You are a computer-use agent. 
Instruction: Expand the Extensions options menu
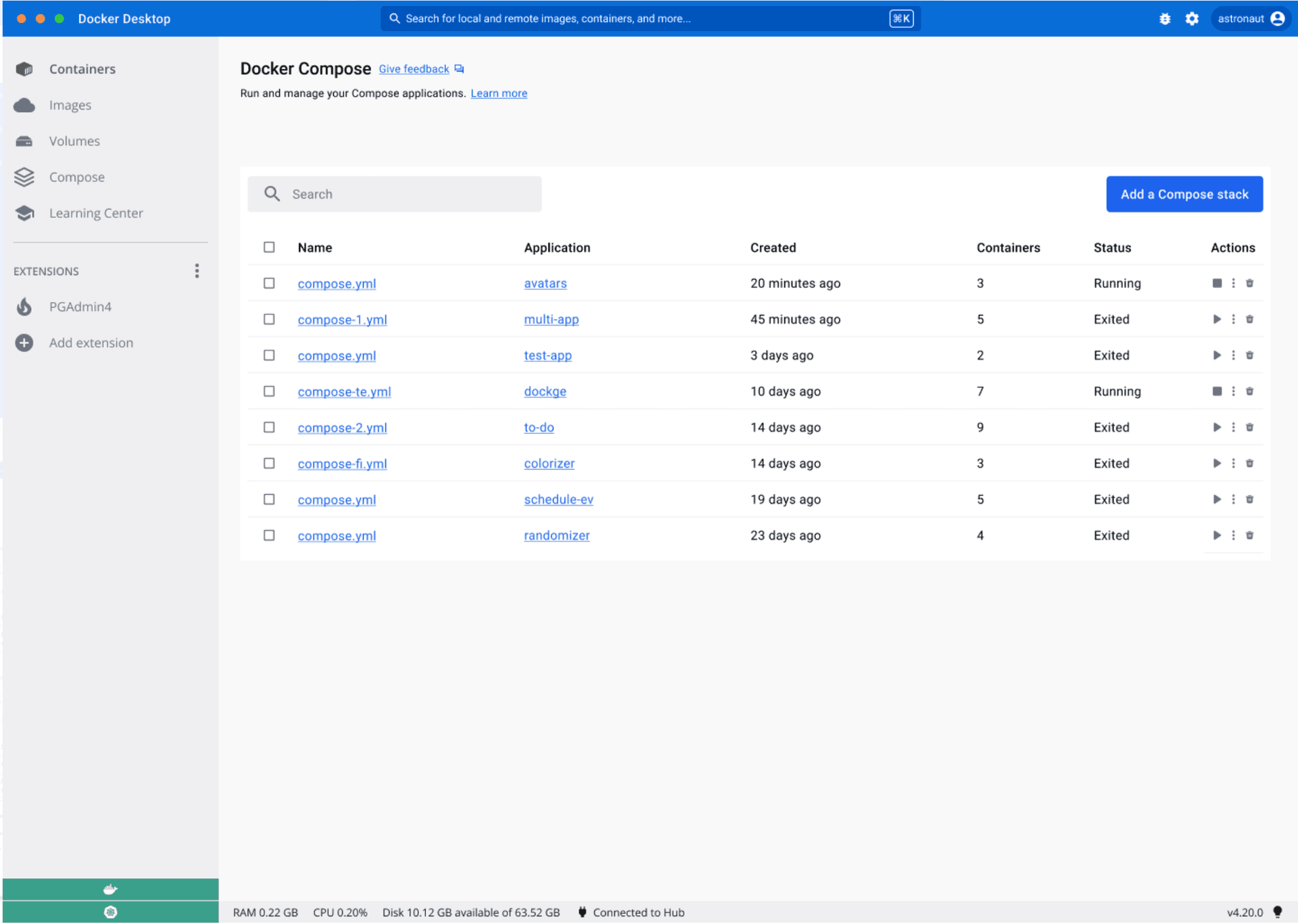tap(197, 271)
